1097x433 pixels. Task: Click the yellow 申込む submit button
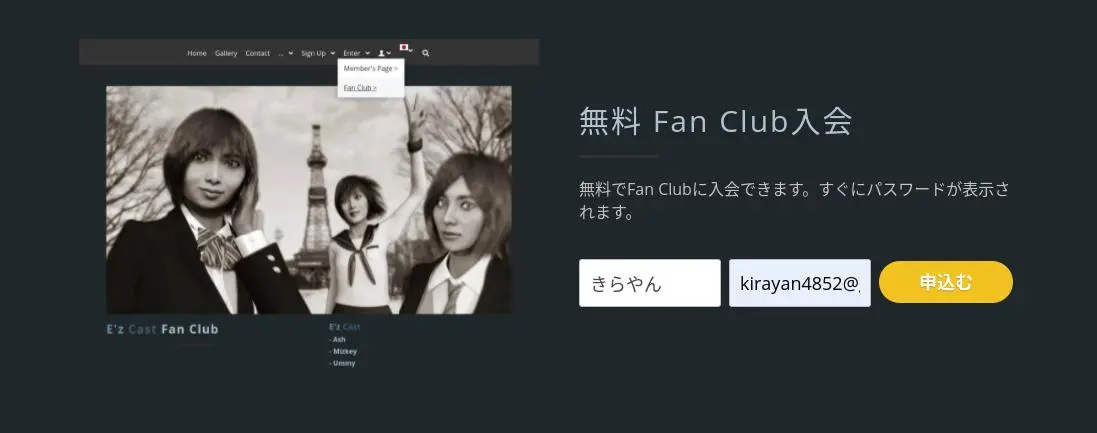pyautogui.click(x=945, y=282)
